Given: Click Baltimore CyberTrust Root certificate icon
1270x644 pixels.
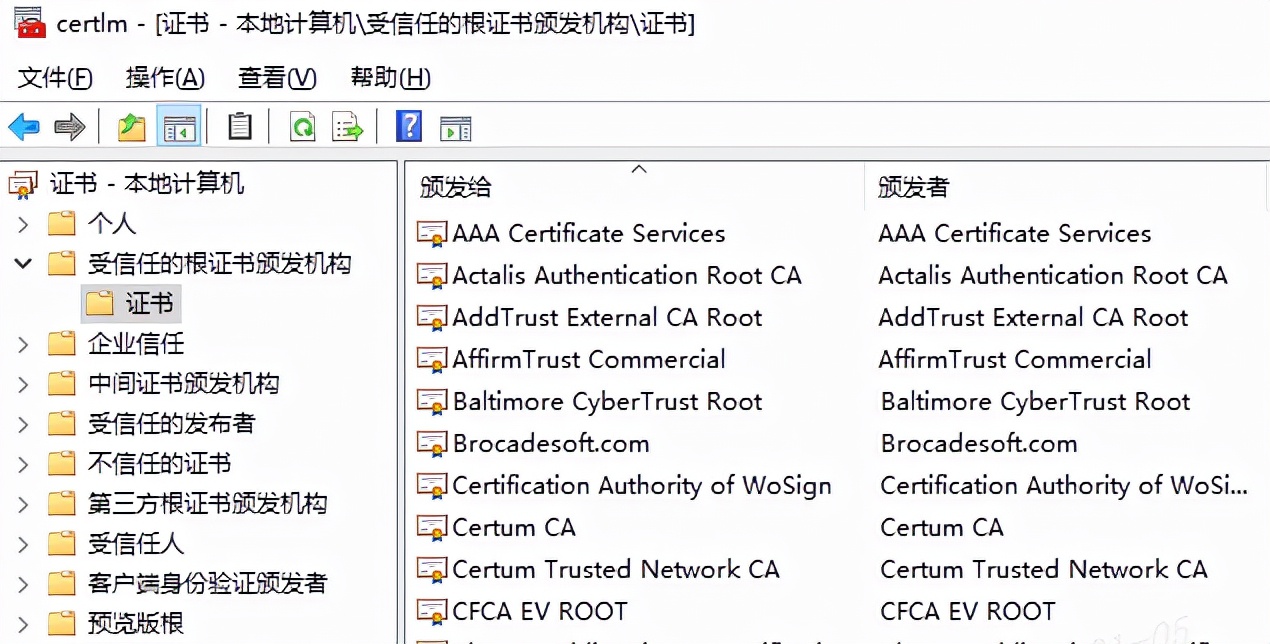Looking at the screenshot, I should click(431, 402).
